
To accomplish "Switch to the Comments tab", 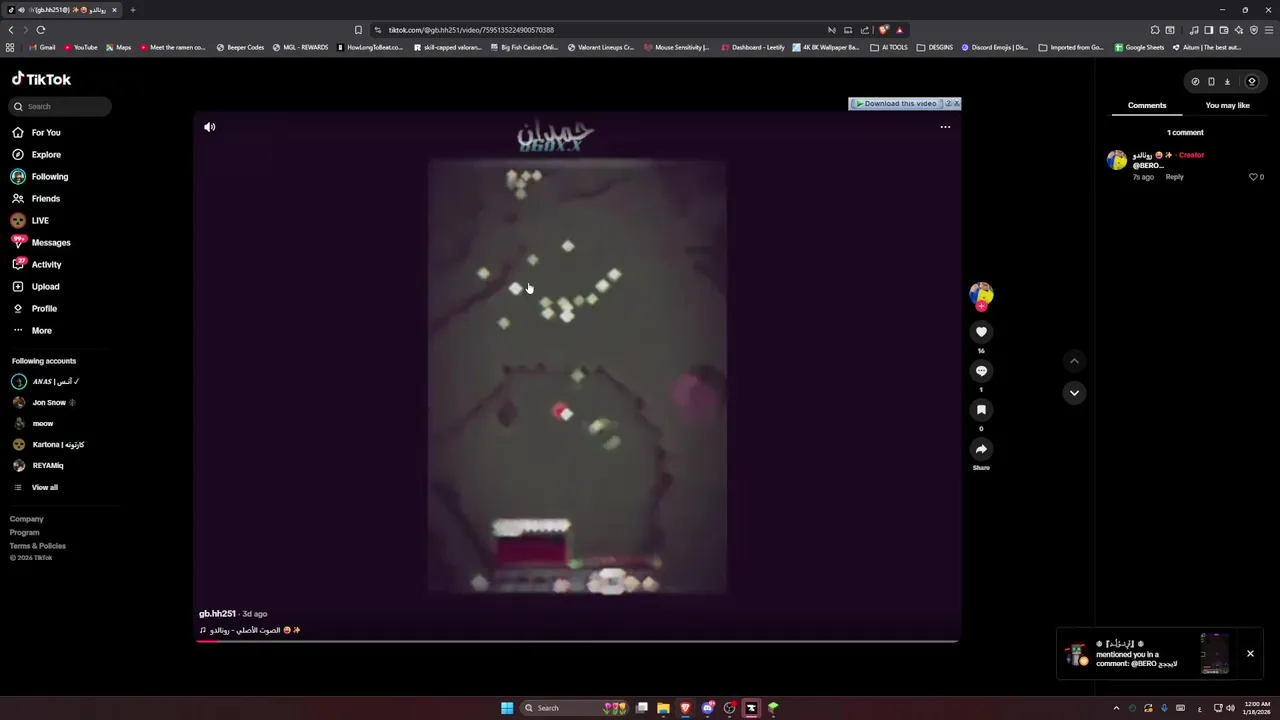I will 1147,105.
